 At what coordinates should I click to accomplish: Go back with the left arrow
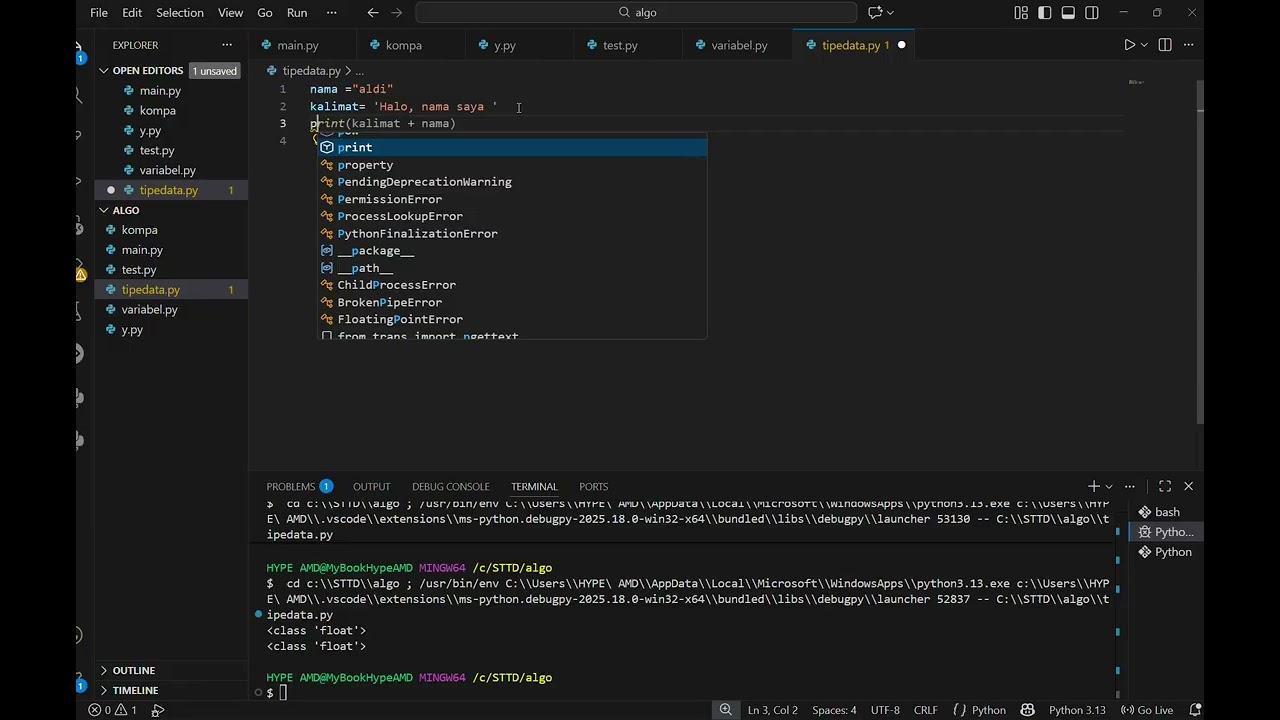click(373, 13)
